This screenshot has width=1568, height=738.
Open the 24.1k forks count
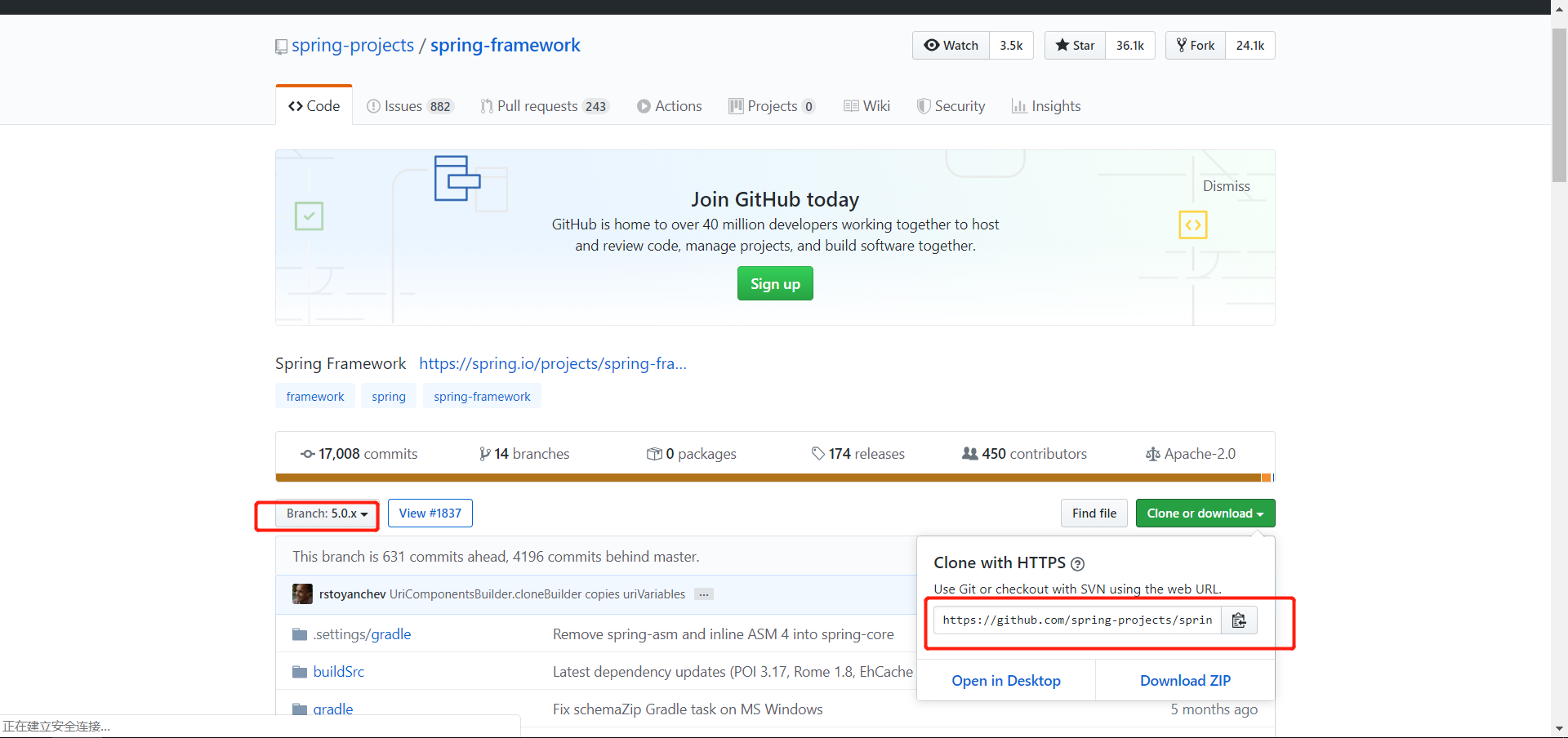pos(1250,46)
